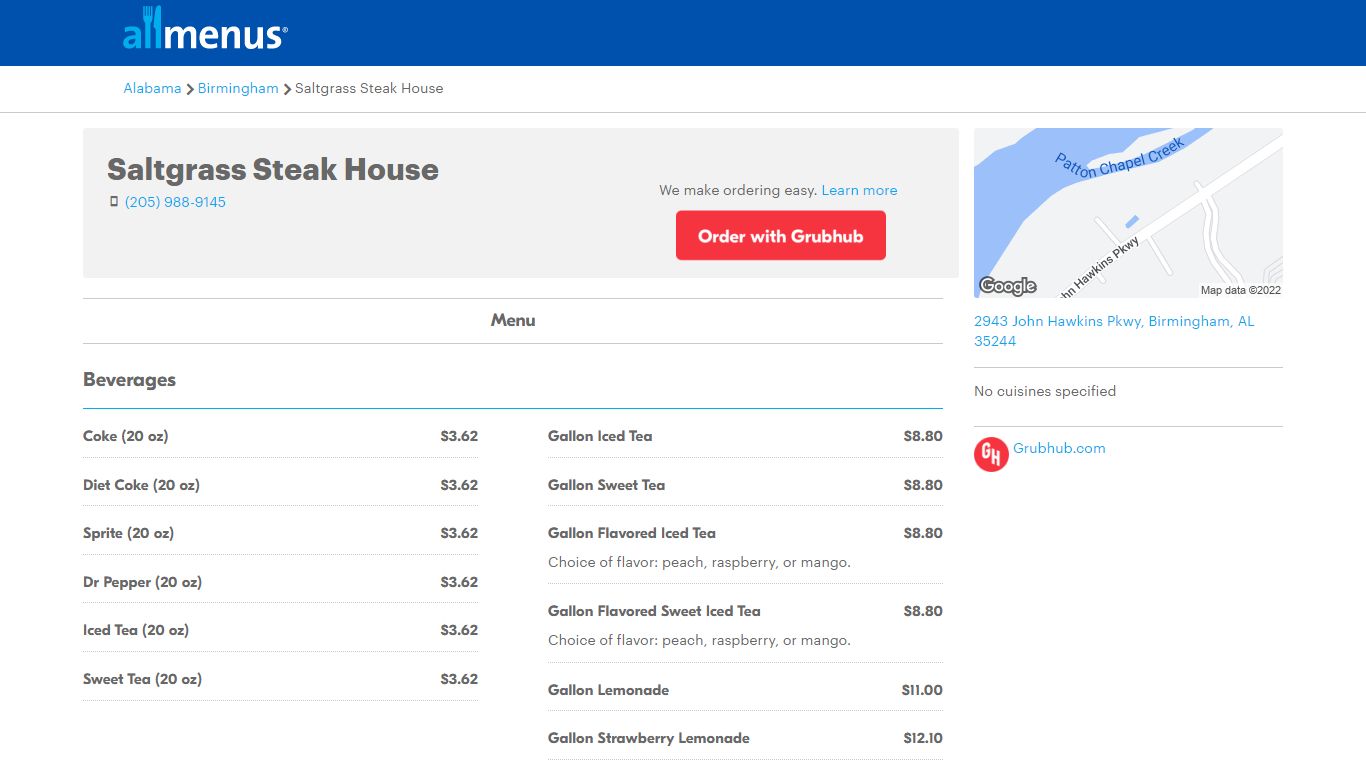Select Coke (20 oz) menu item

[125, 436]
